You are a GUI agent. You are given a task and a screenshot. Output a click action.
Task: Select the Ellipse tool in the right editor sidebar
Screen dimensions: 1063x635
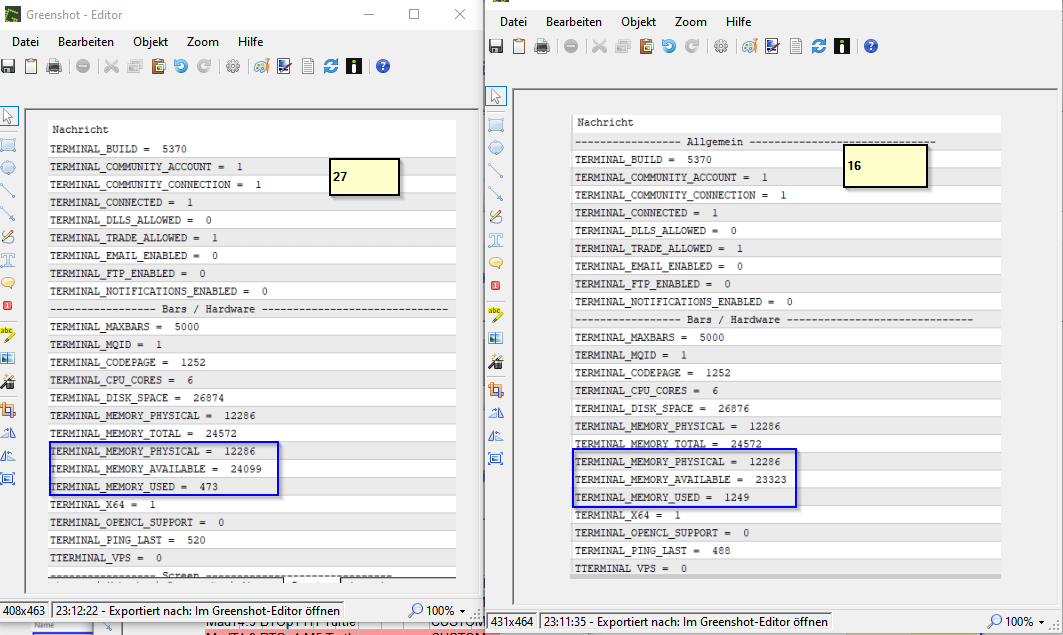496,148
